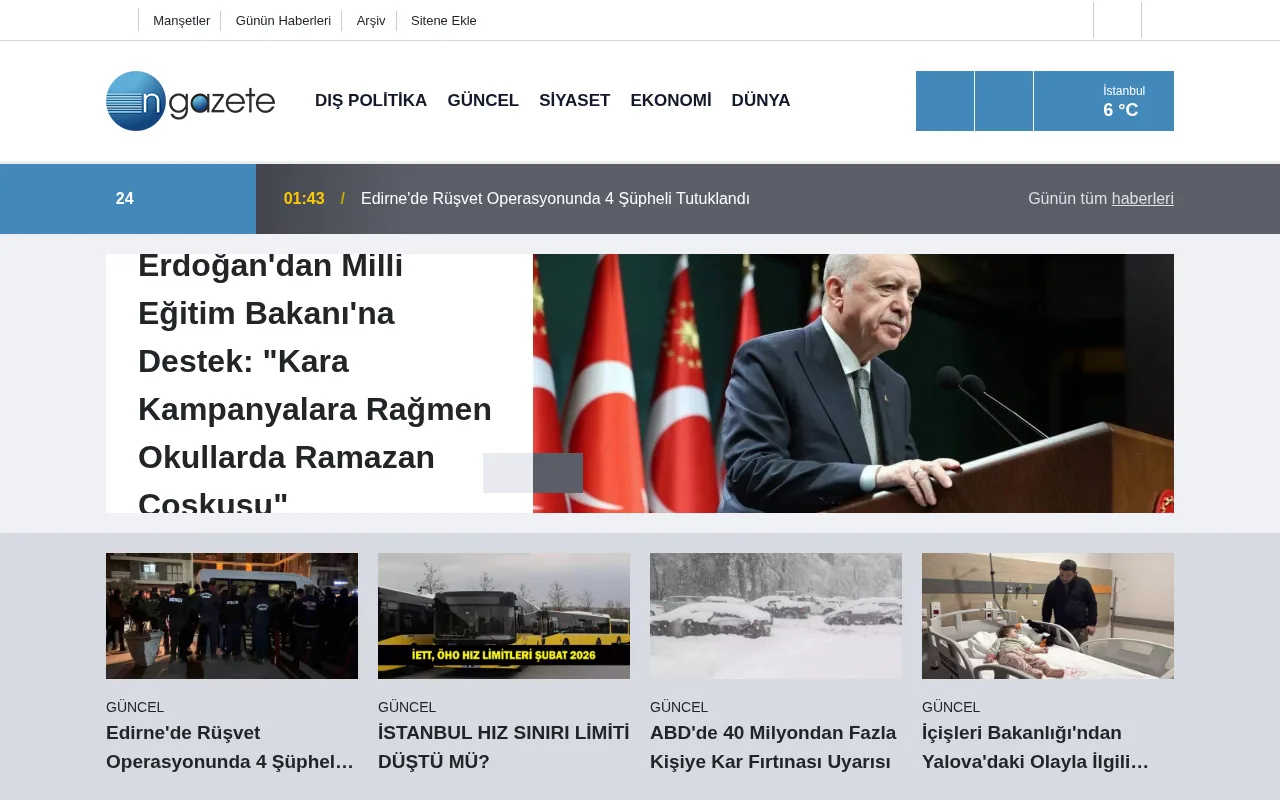Open İSTANBUL HIZ SINIRI LİMİTİ article
Screen dimensions: 1280x800
(503, 746)
